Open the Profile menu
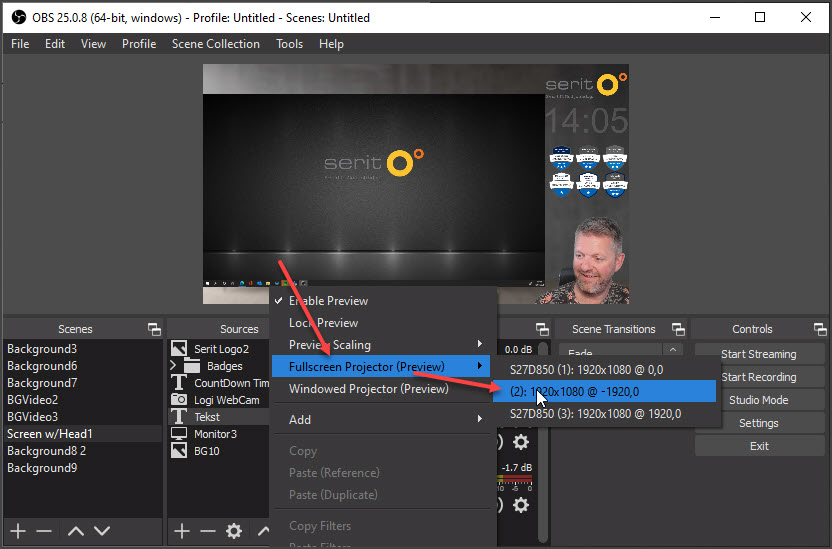 click(139, 44)
